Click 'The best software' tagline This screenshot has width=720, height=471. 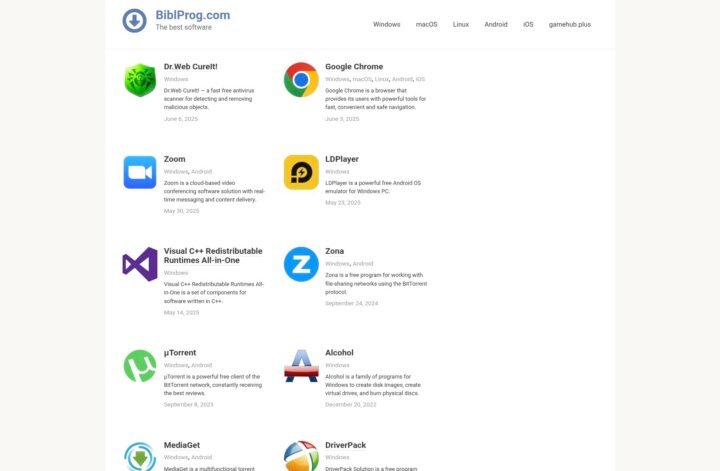(184, 27)
